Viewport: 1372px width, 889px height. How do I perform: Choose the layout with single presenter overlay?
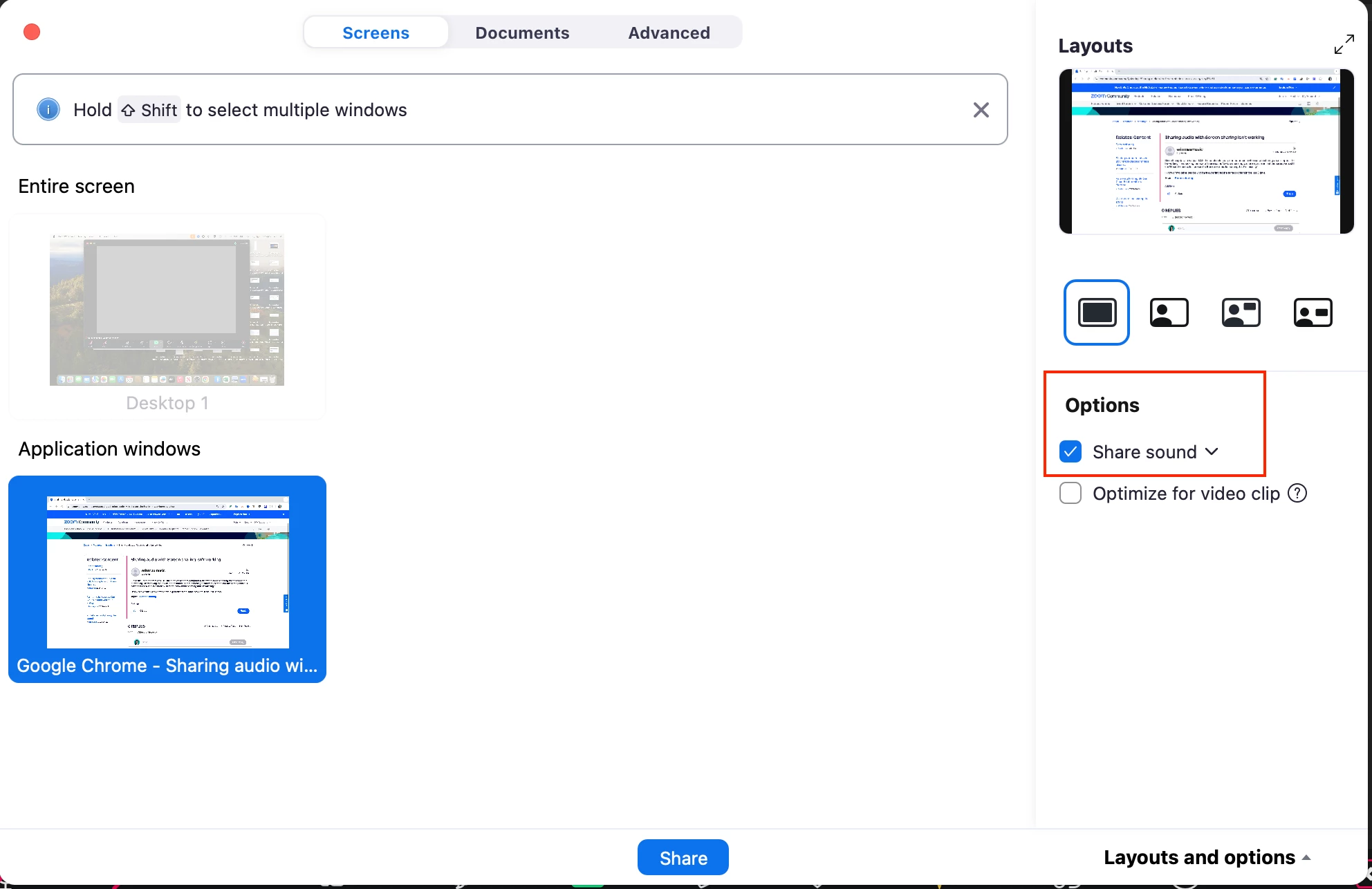[1169, 312]
